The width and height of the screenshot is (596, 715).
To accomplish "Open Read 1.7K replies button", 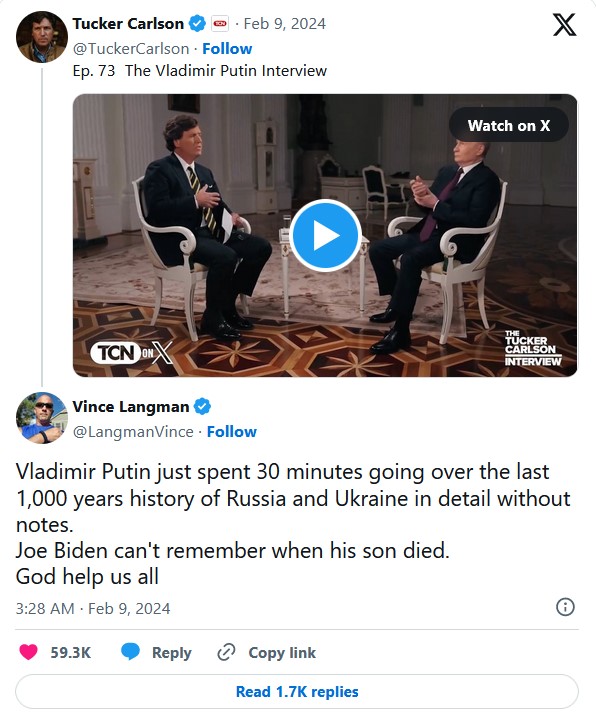I will pyautogui.click(x=297, y=692).
